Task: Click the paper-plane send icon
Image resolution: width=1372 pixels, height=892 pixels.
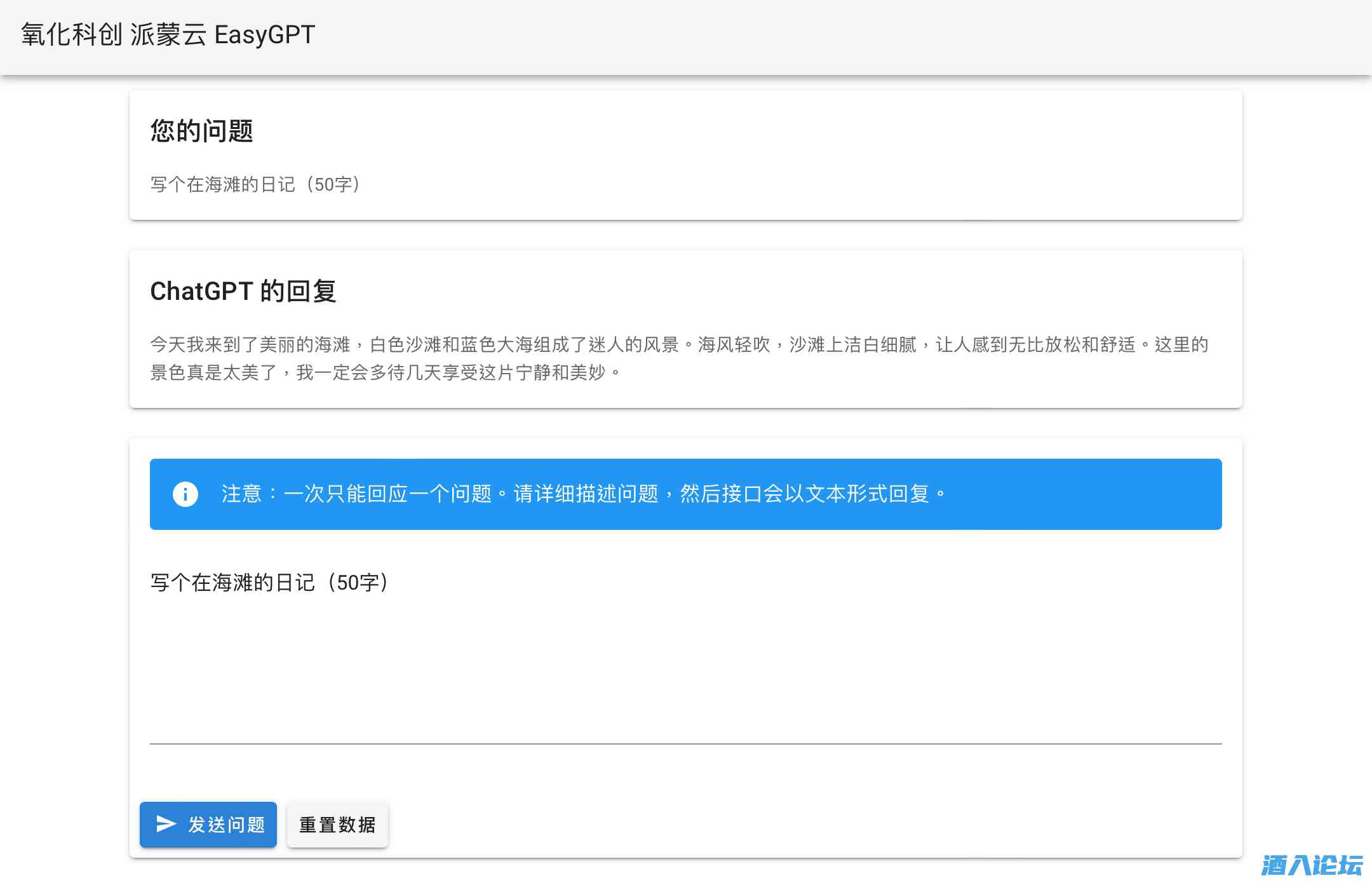Action: (166, 824)
